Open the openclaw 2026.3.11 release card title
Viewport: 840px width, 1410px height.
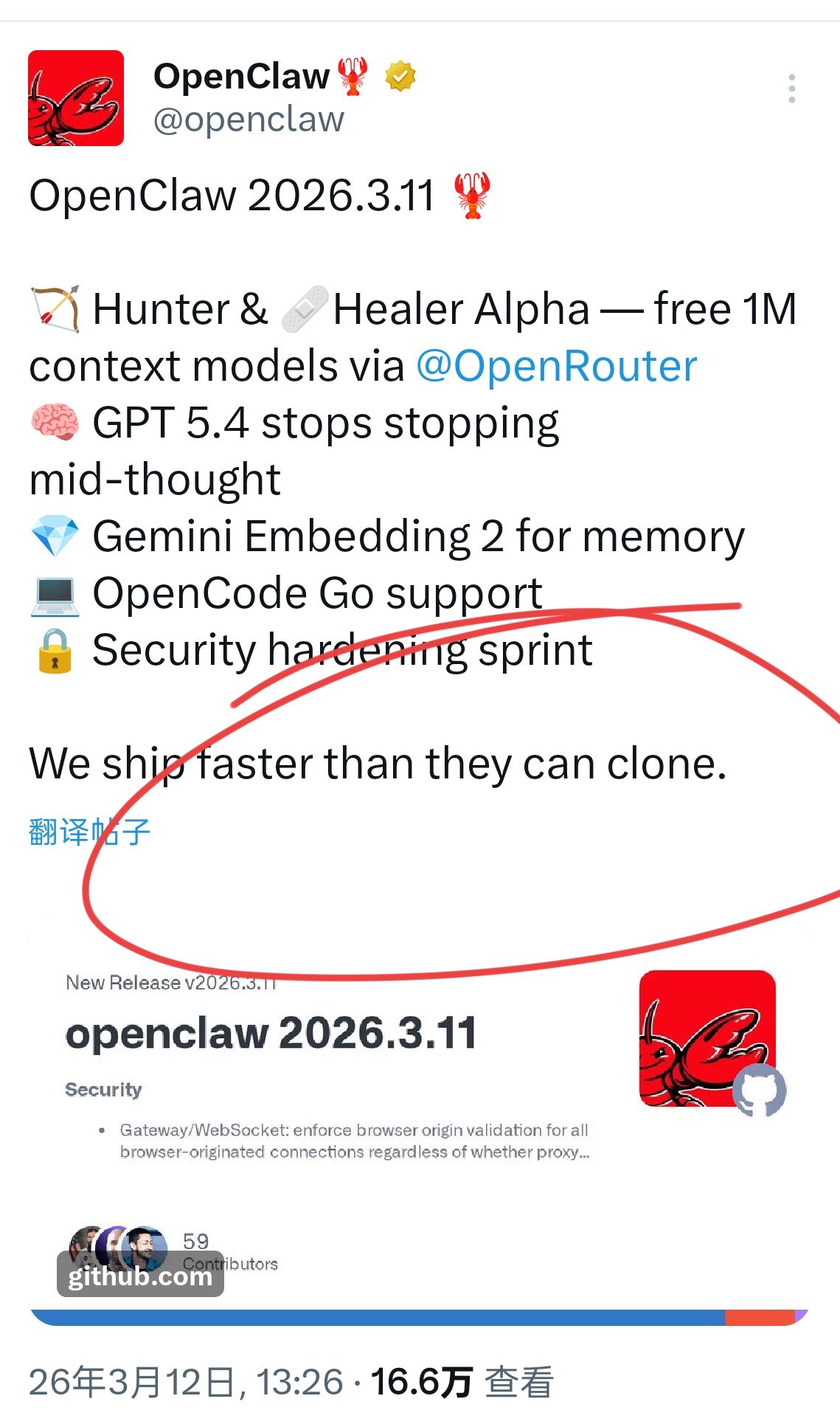(x=271, y=1032)
